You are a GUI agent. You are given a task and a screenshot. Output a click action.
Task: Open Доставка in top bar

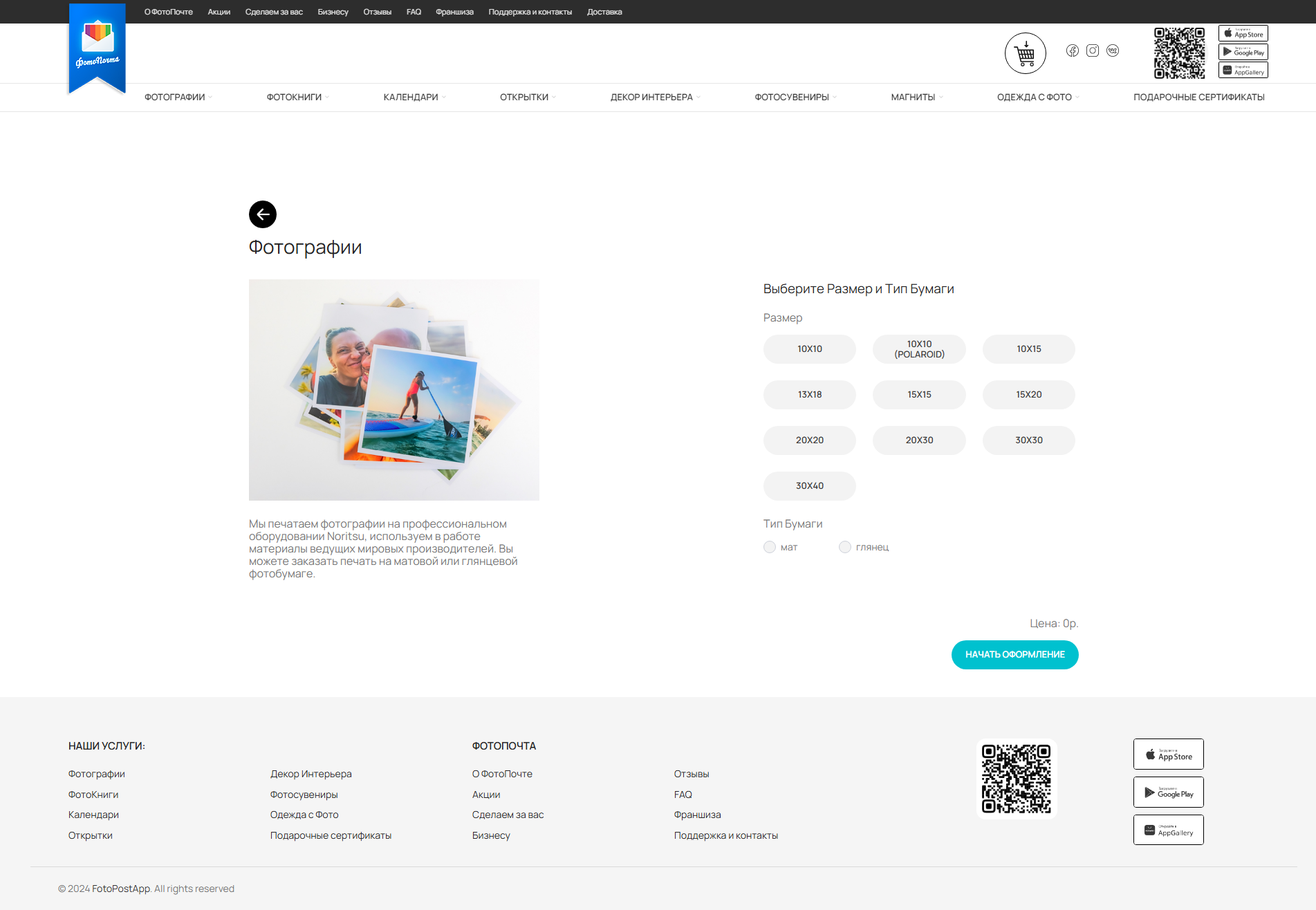604,12
